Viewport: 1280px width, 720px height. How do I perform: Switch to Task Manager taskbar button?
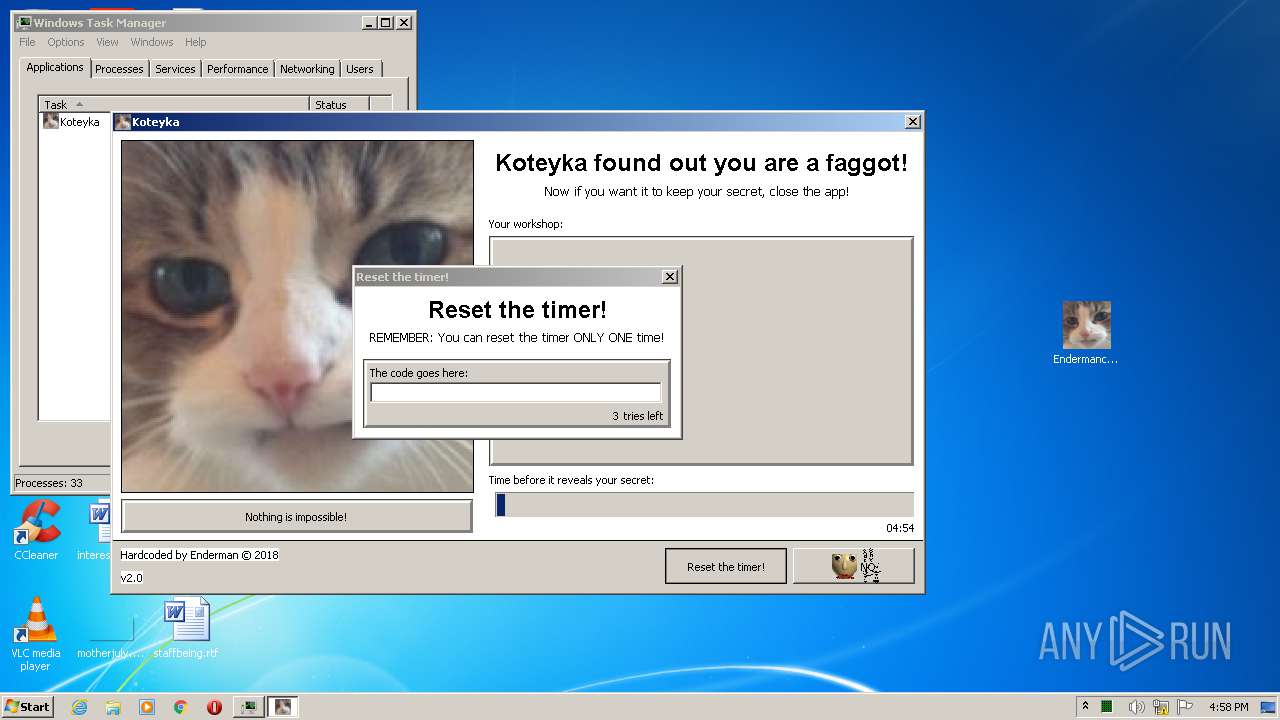click(249, 707)
